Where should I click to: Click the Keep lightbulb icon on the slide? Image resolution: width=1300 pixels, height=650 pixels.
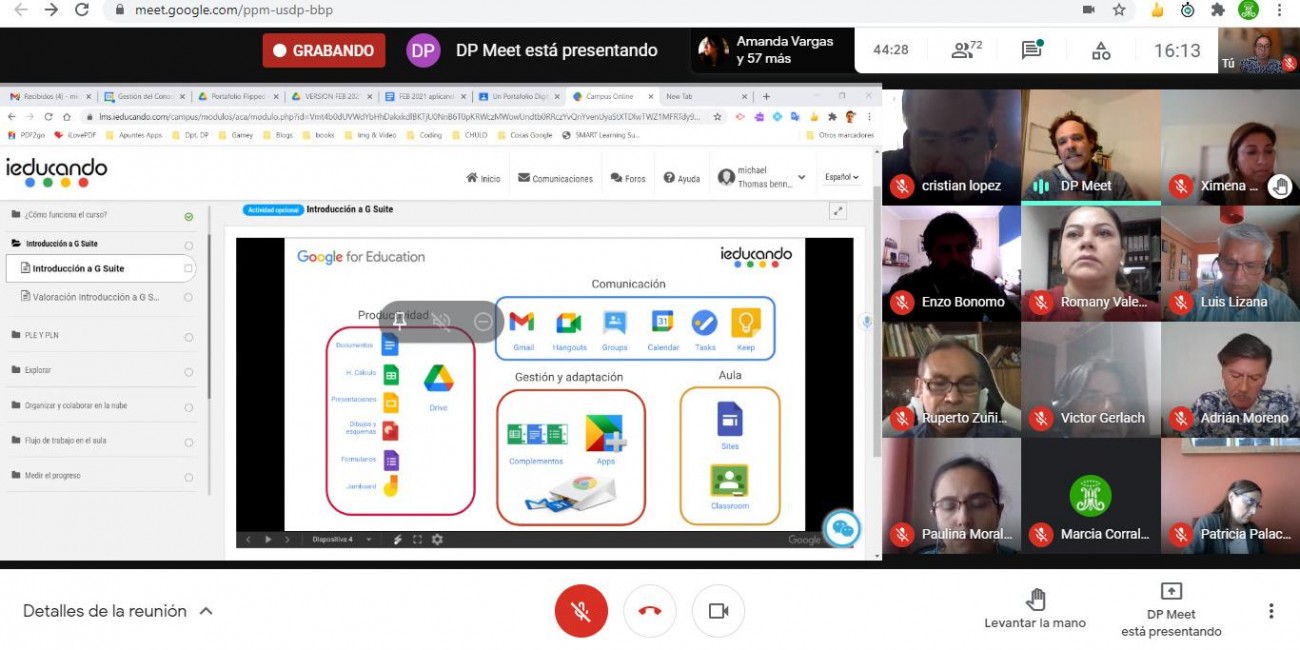click(746, 322)
